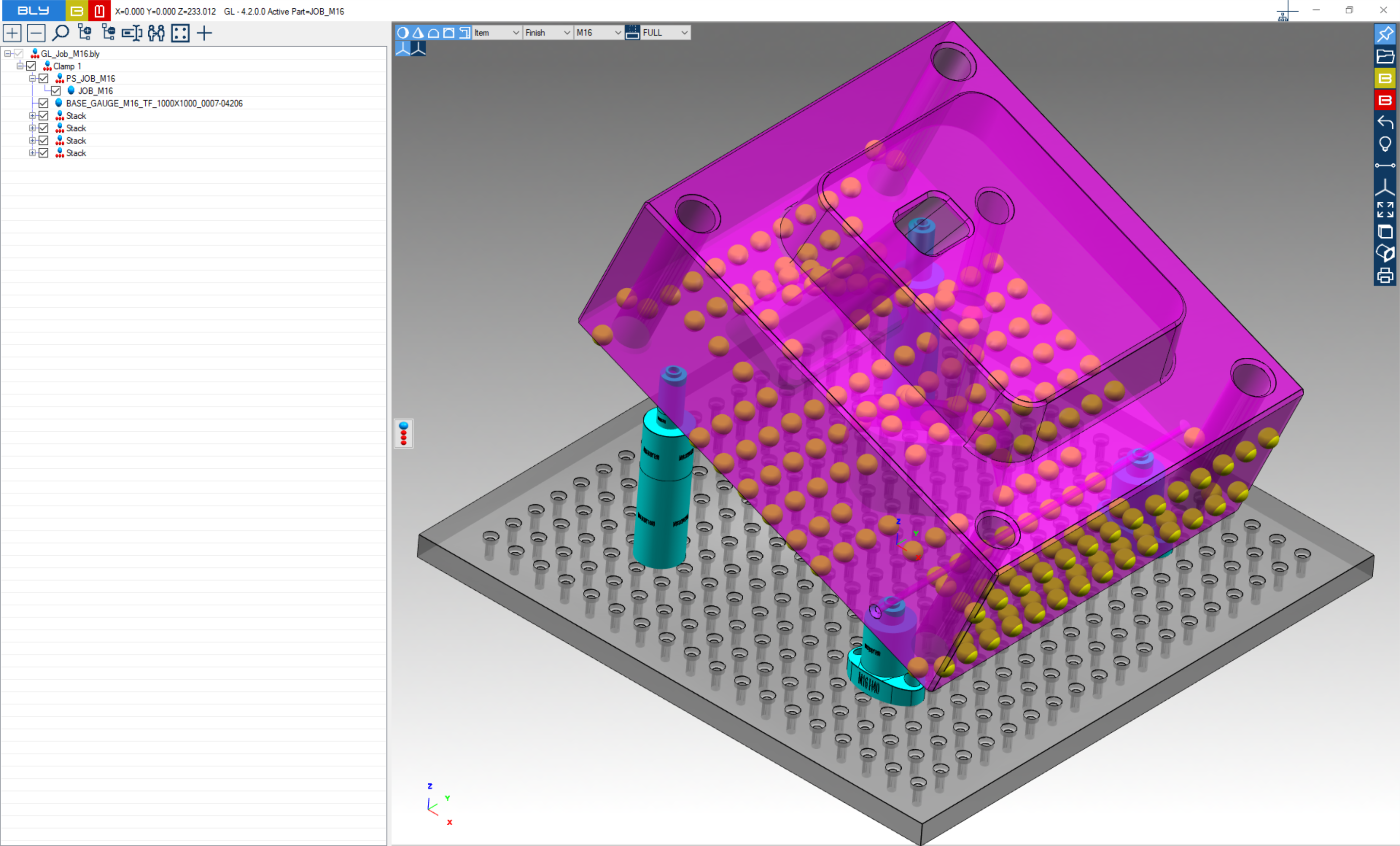
Task: Click the collapse-all minus icon in tree toolbar
Action: pos(36,33)
